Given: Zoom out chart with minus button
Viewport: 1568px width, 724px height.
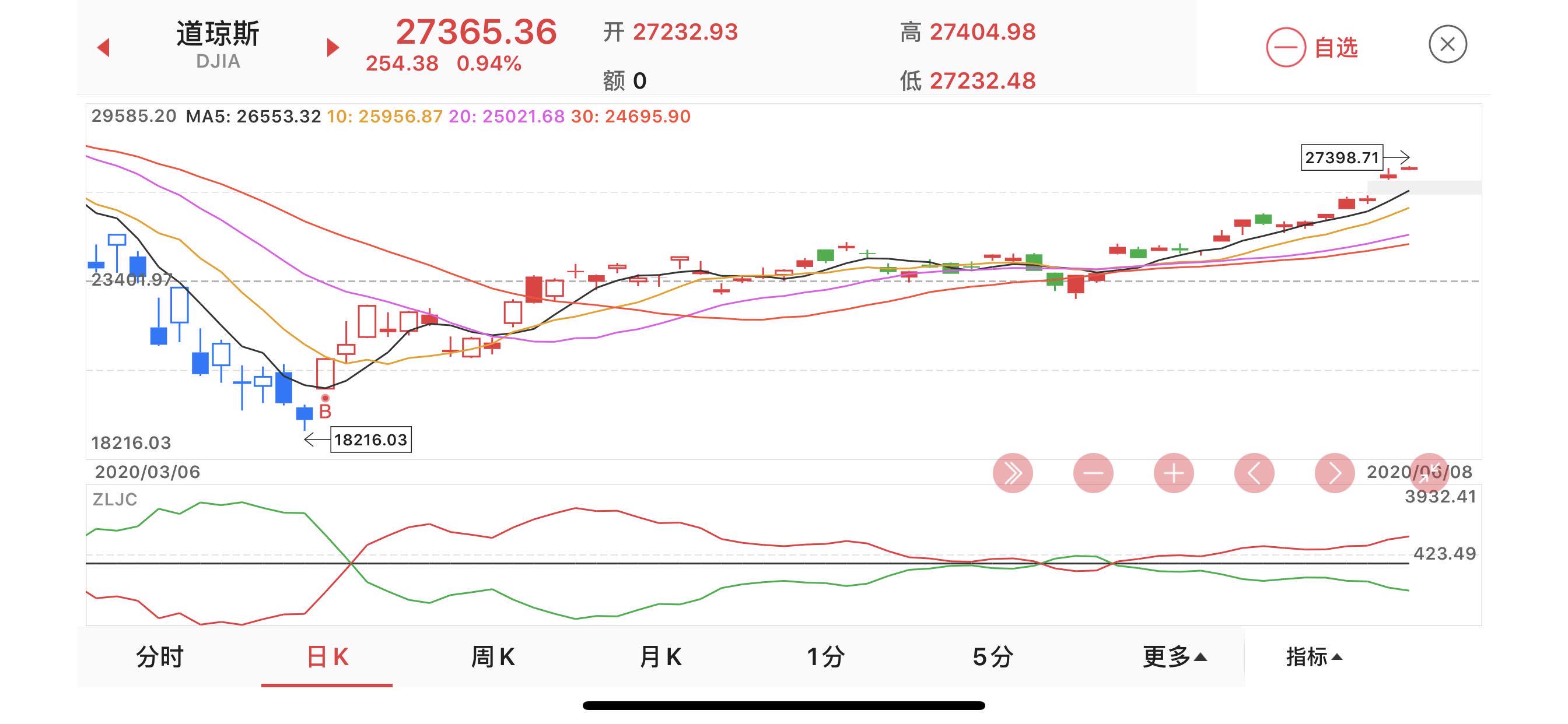Looking at the screenshot, I should pos(1093,473).
